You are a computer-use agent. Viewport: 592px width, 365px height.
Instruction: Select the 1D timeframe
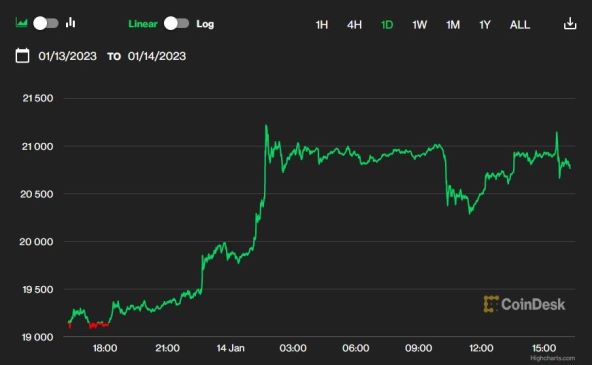tap(387, 25)
